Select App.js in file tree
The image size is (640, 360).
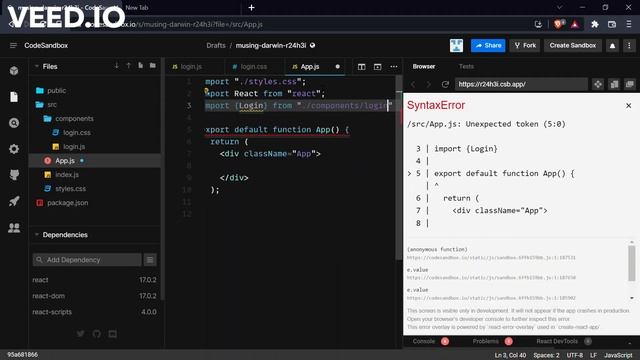[x=95, y=160]
